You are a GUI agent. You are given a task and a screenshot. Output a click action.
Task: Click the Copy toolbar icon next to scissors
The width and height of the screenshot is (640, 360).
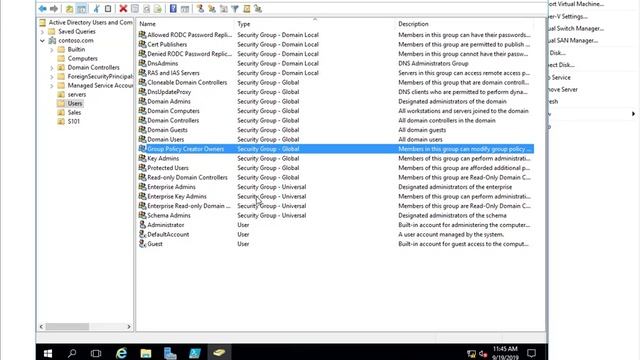tap(108, 9)
